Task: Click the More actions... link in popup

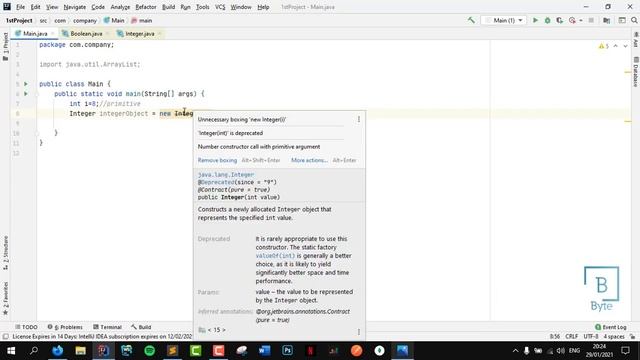Action: click(309, 160)
